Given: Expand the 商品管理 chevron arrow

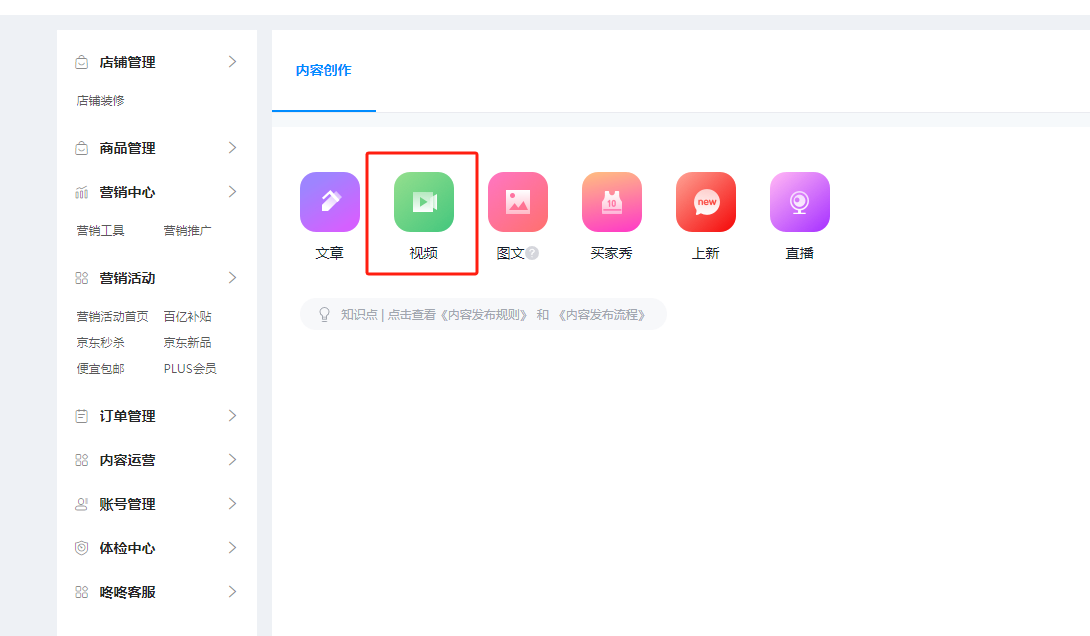Looking at the screenshot, I should coord(232,148).
